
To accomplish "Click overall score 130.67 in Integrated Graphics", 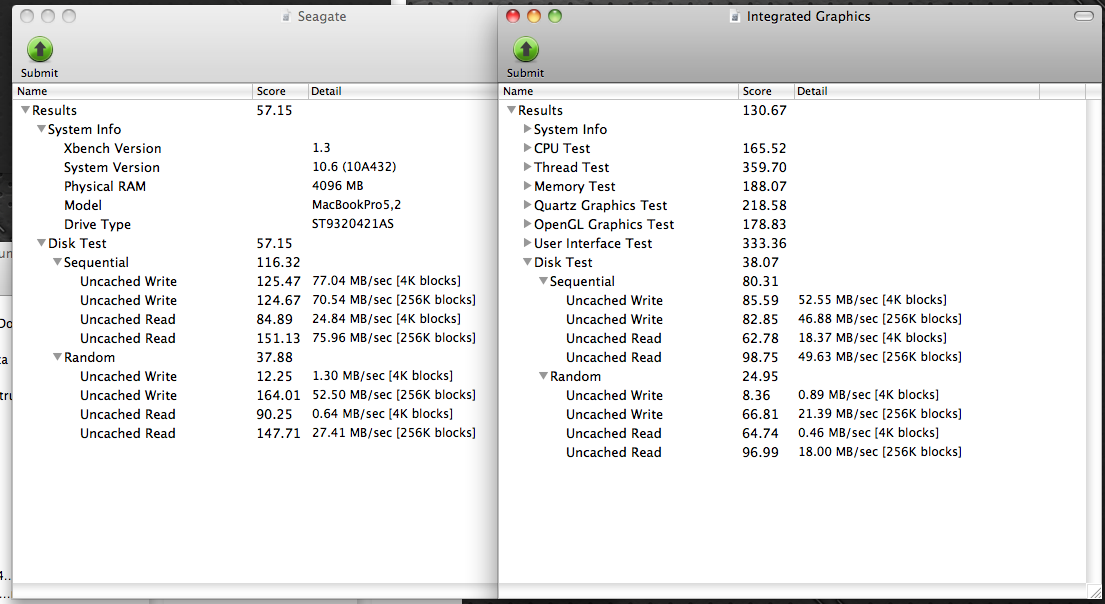I will (765, 110).
